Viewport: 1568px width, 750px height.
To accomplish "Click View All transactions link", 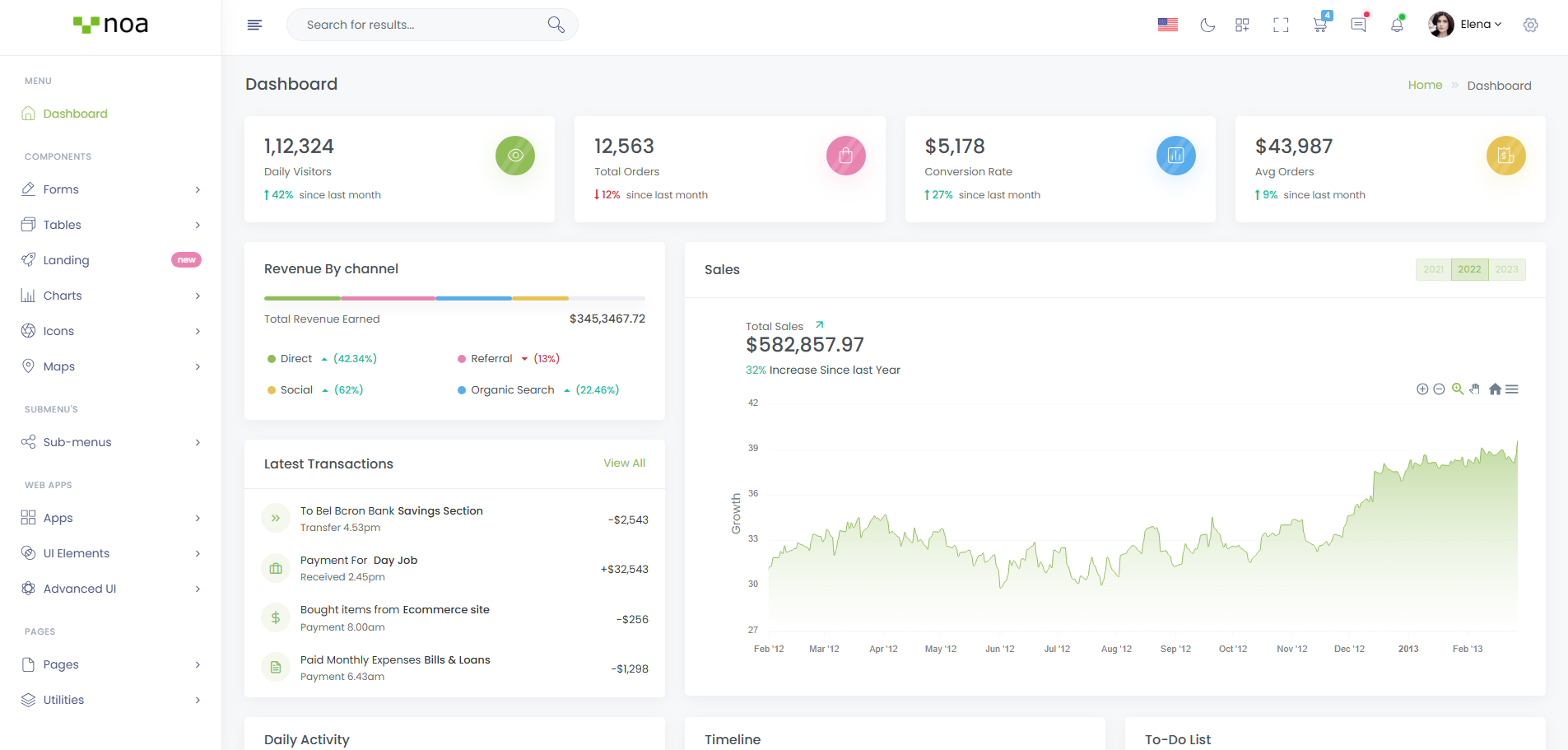I will click(x=624, y=463).
